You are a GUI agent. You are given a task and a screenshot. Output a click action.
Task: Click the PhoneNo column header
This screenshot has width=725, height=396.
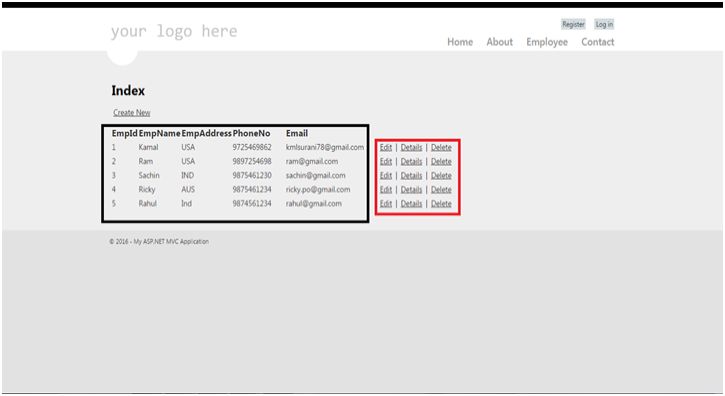point(251,133)
